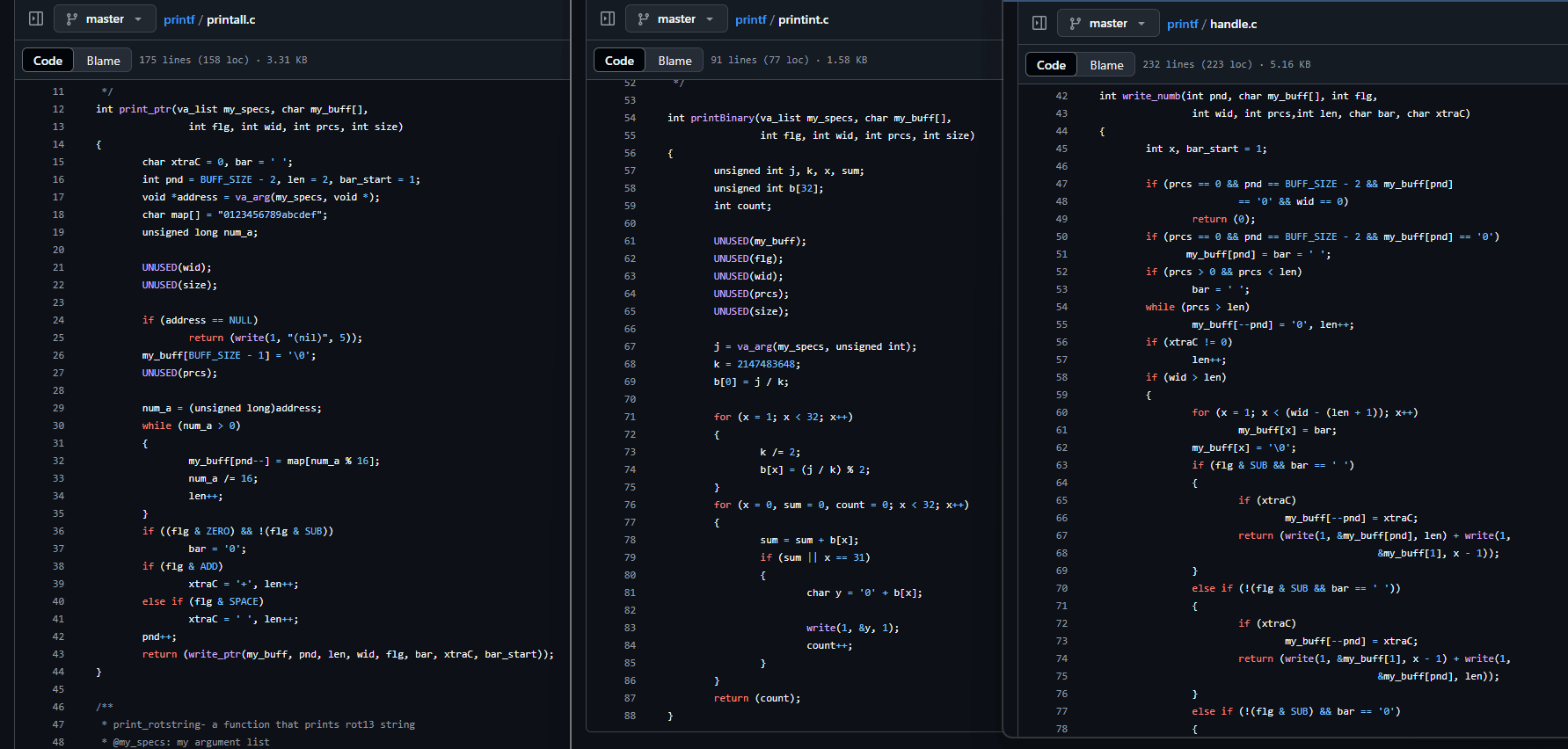Click 'unsigned int b[32];' code line
This screenshot has height=749, width=1568.
[769, 188]
